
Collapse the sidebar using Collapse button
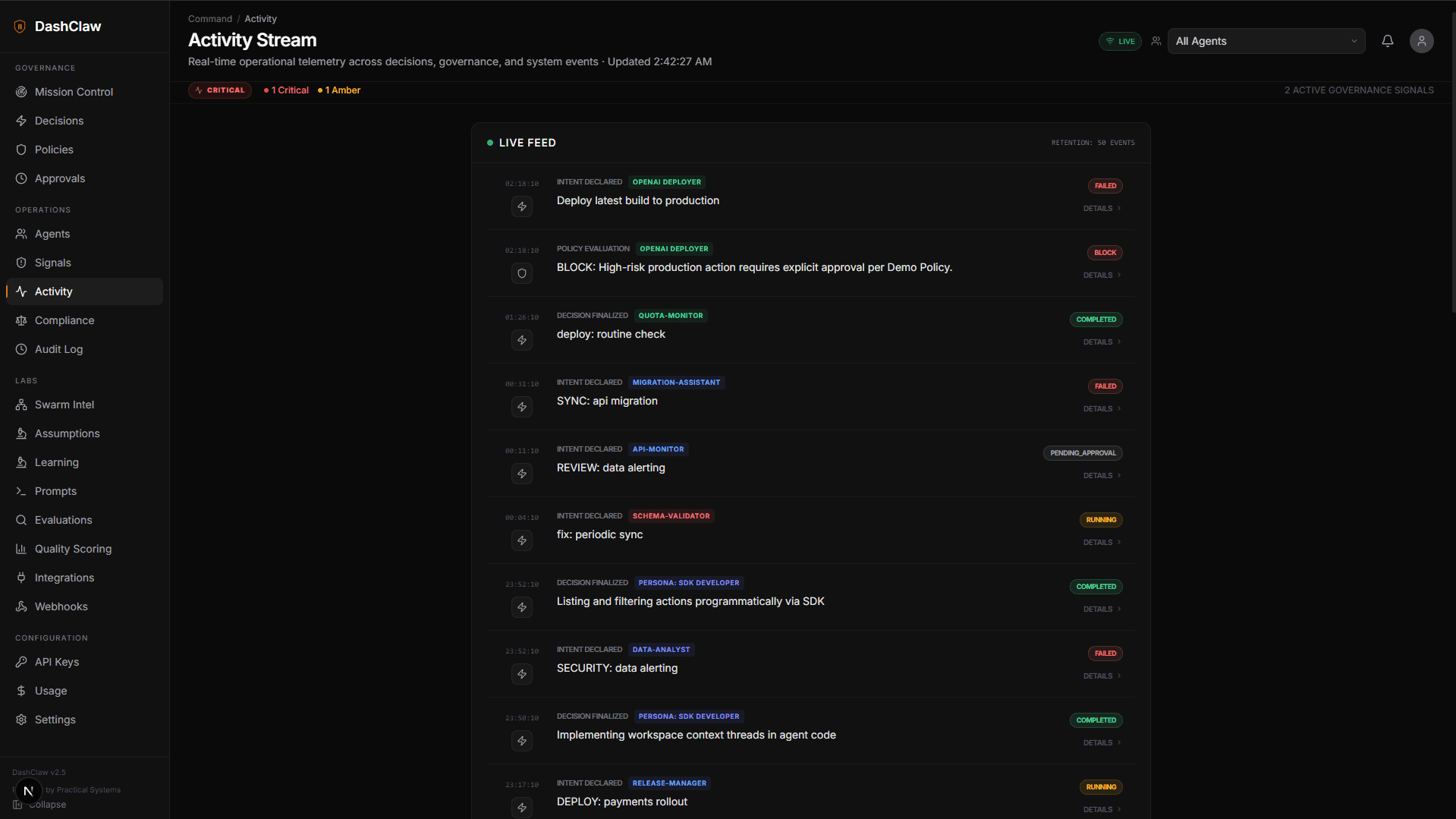[39, 805]
